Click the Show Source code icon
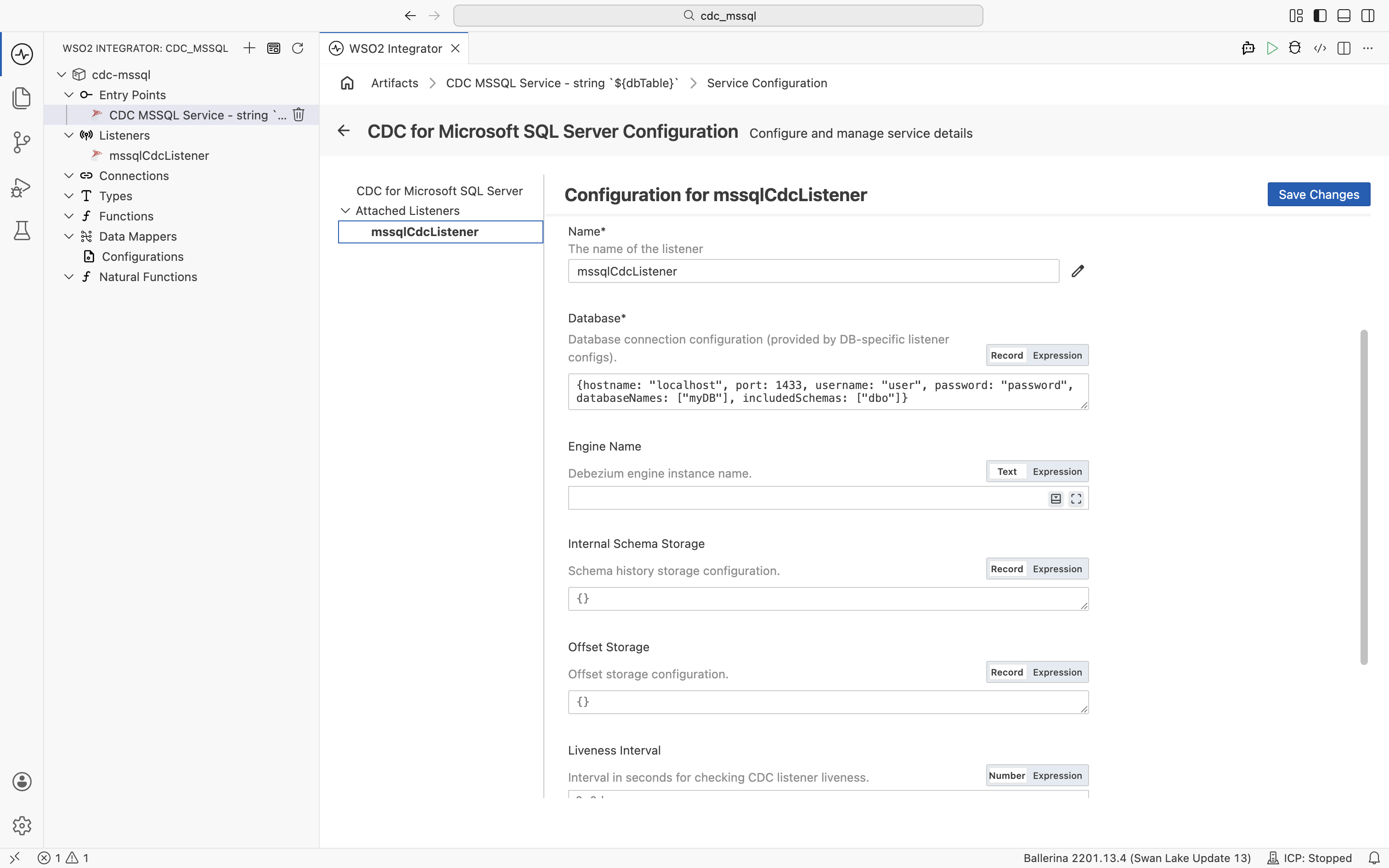Image resolution: width=1389 pixels, height=868 pixels. (1320, 48)
